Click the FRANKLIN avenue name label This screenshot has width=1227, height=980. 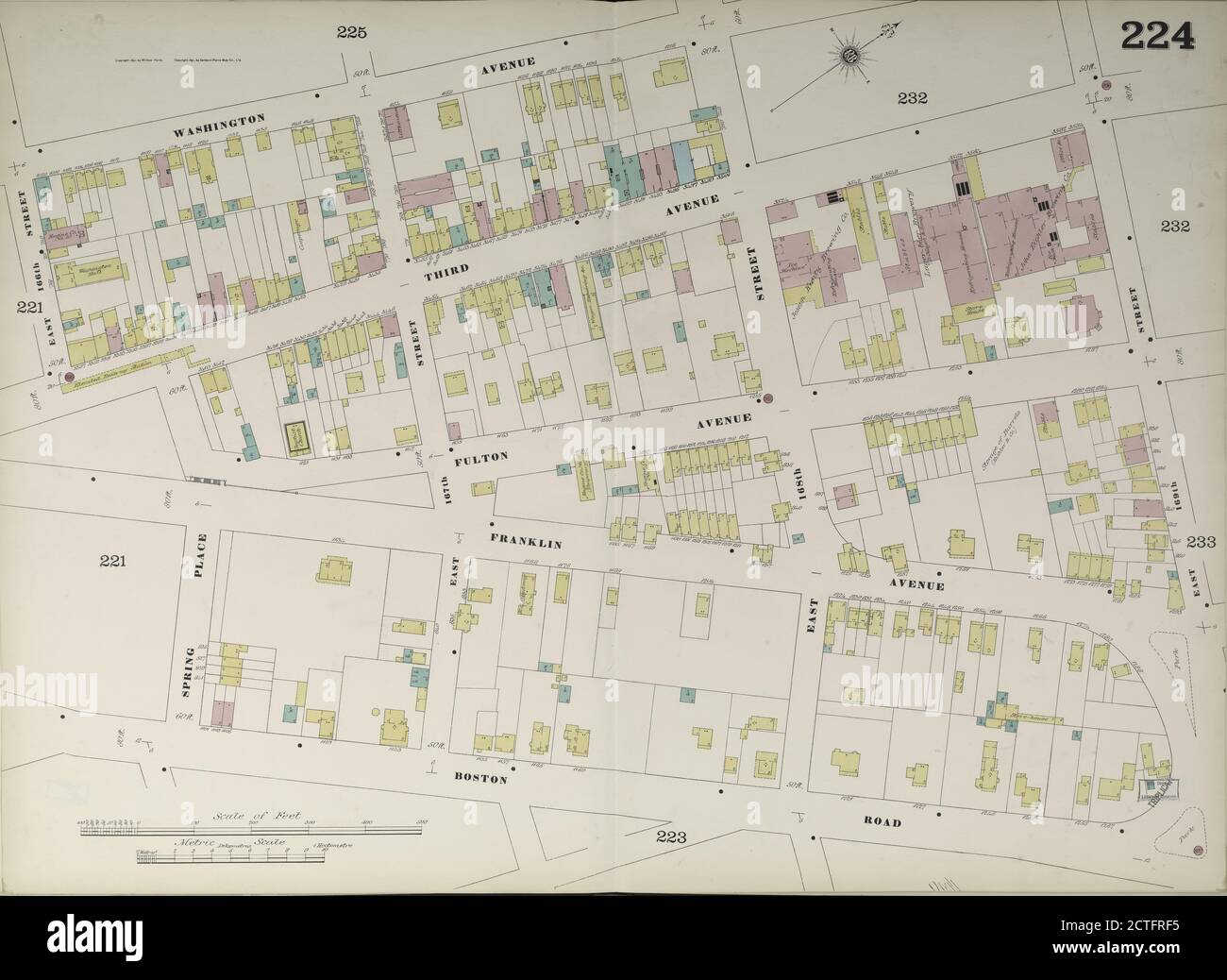pyautogui.click(x=526, y=544)
